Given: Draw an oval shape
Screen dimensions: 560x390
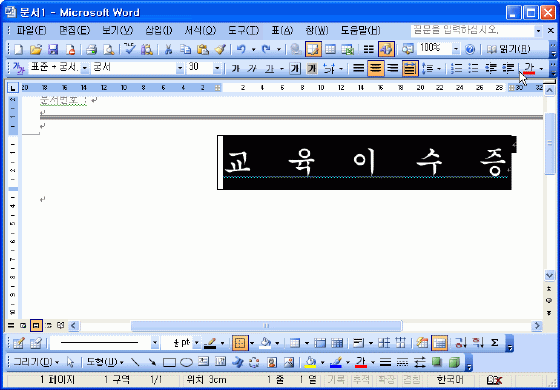Looking at the screenshot, I should (186, 363).
